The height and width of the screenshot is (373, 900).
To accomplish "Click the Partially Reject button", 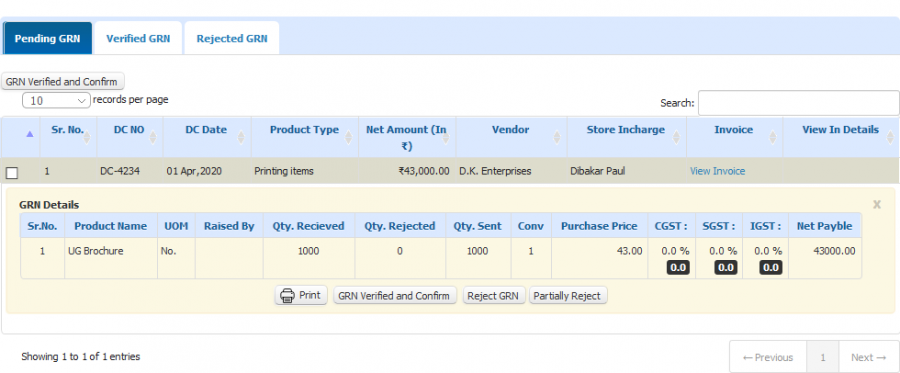I will coord(568,296).
